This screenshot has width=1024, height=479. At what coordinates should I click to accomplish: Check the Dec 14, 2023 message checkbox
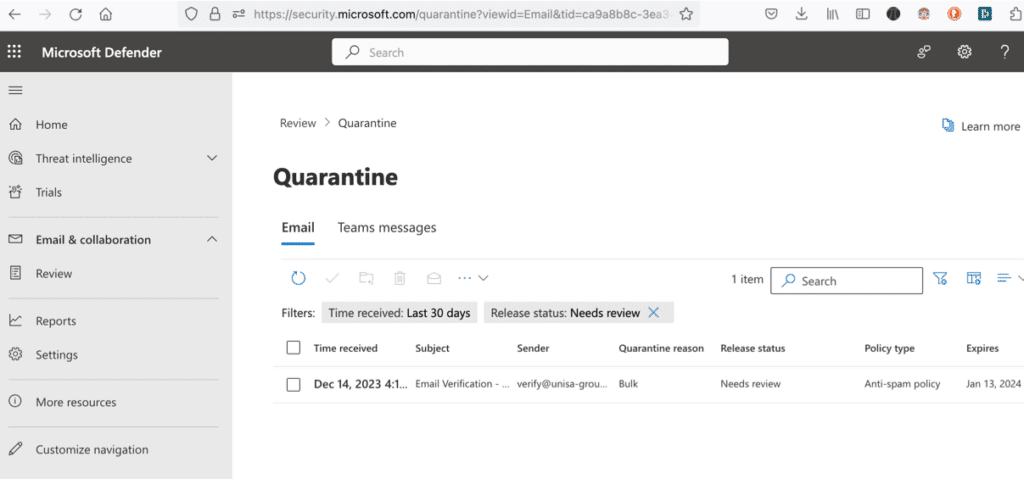(x=293, y=384)
